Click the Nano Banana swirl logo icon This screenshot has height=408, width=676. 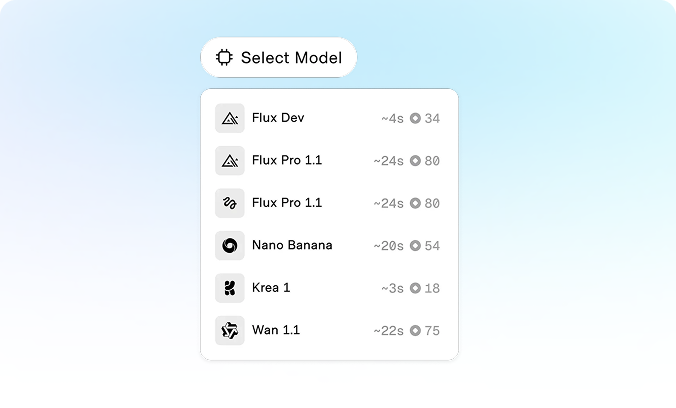(x=230, y=245)
